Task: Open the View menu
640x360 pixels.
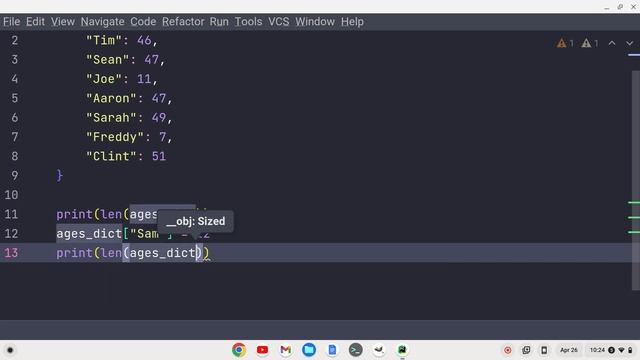Action: point(62,22)
